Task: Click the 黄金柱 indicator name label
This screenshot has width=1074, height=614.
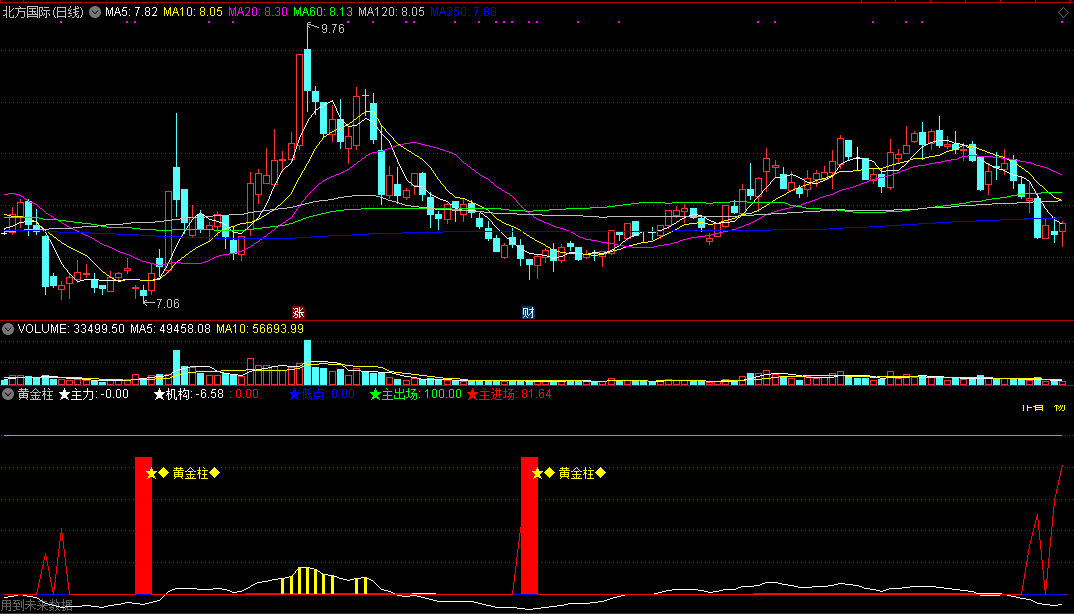Action: click(x=36, y=394)
